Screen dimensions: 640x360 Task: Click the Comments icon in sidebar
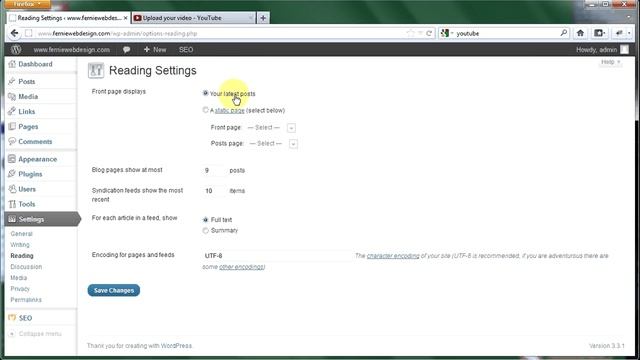pos(12,142)
